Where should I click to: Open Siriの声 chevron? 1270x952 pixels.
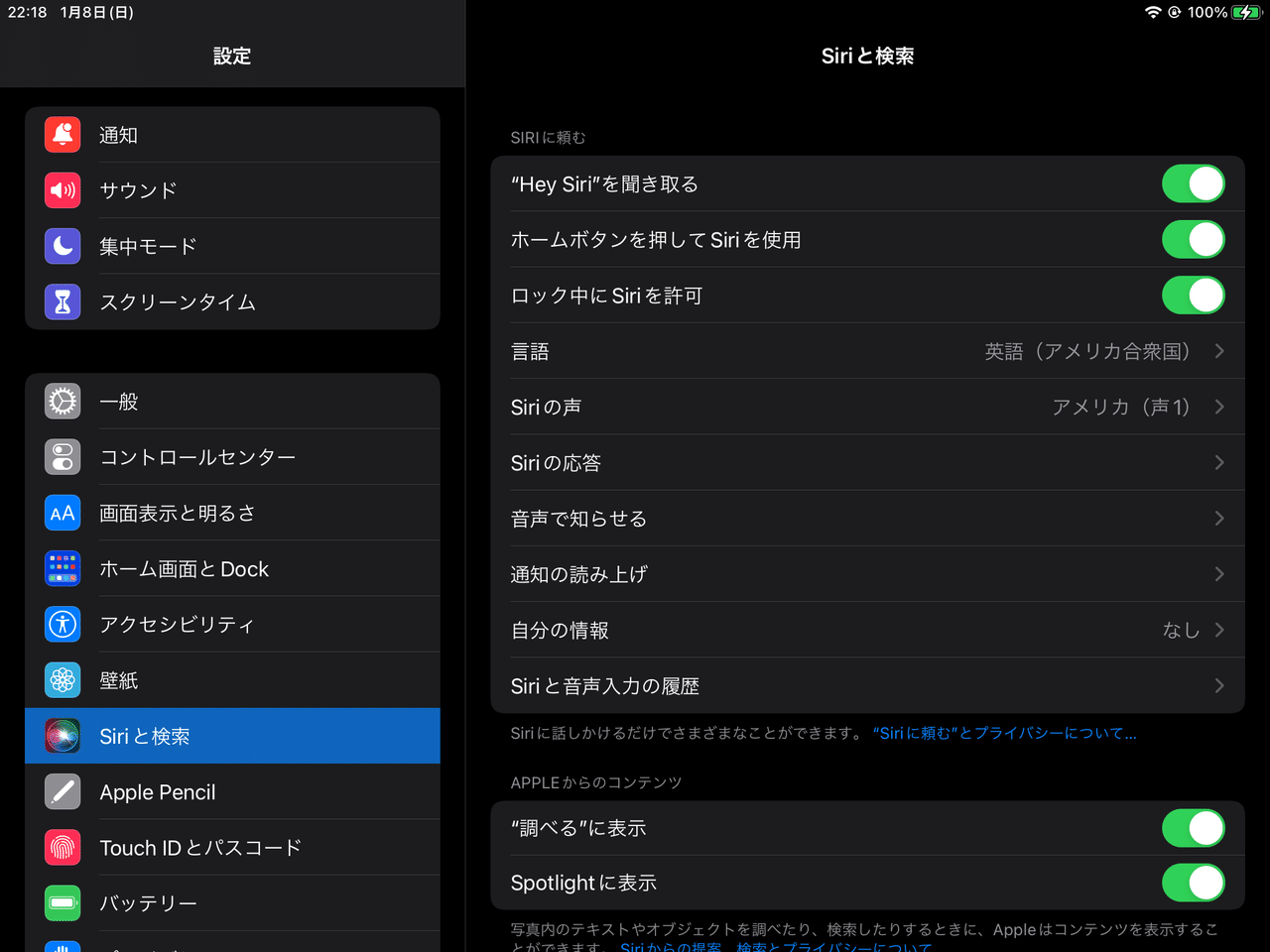click(1219, 407)
